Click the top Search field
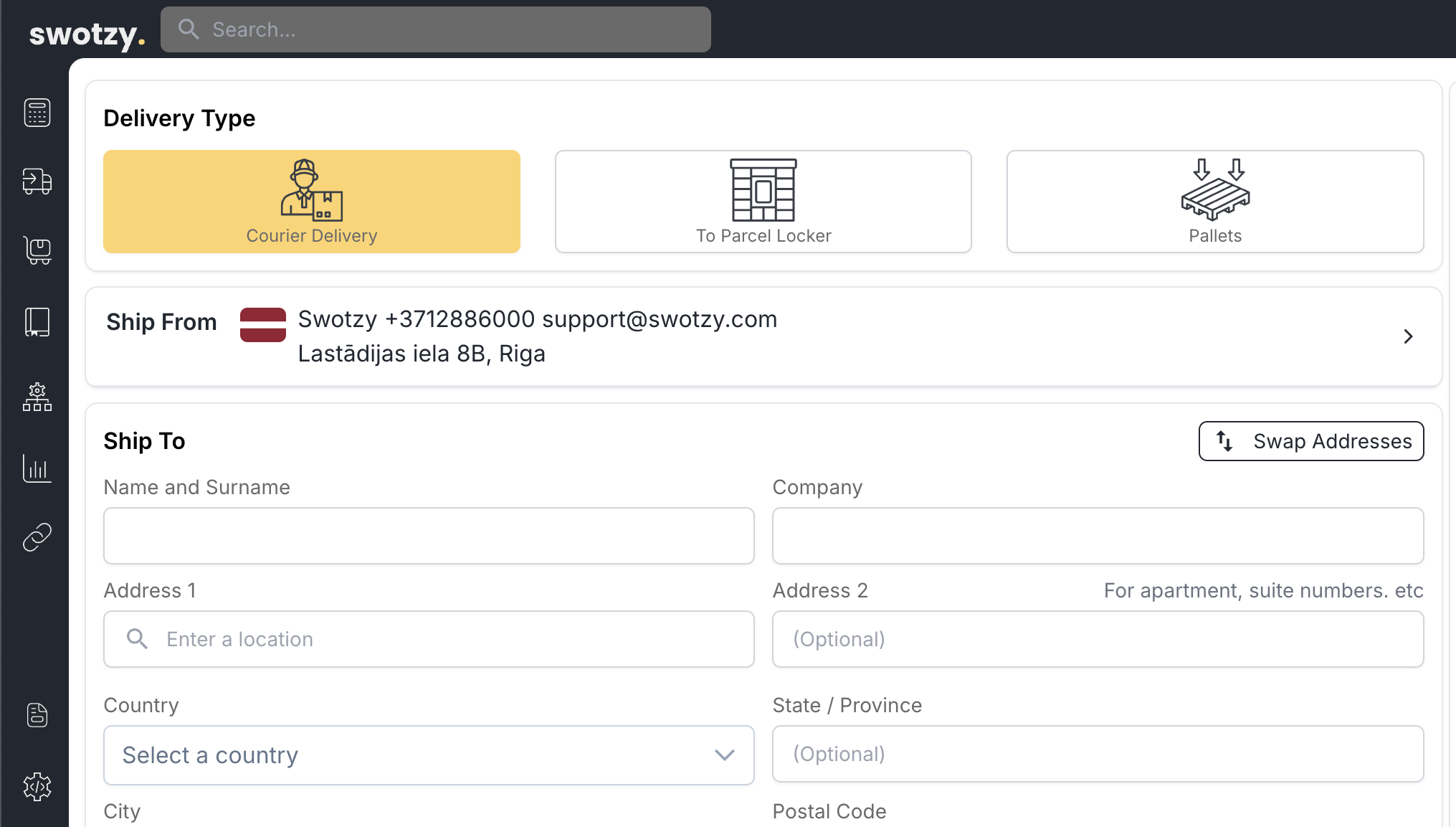The height and width of the screenshot is (827, 1456). [436, 29]
